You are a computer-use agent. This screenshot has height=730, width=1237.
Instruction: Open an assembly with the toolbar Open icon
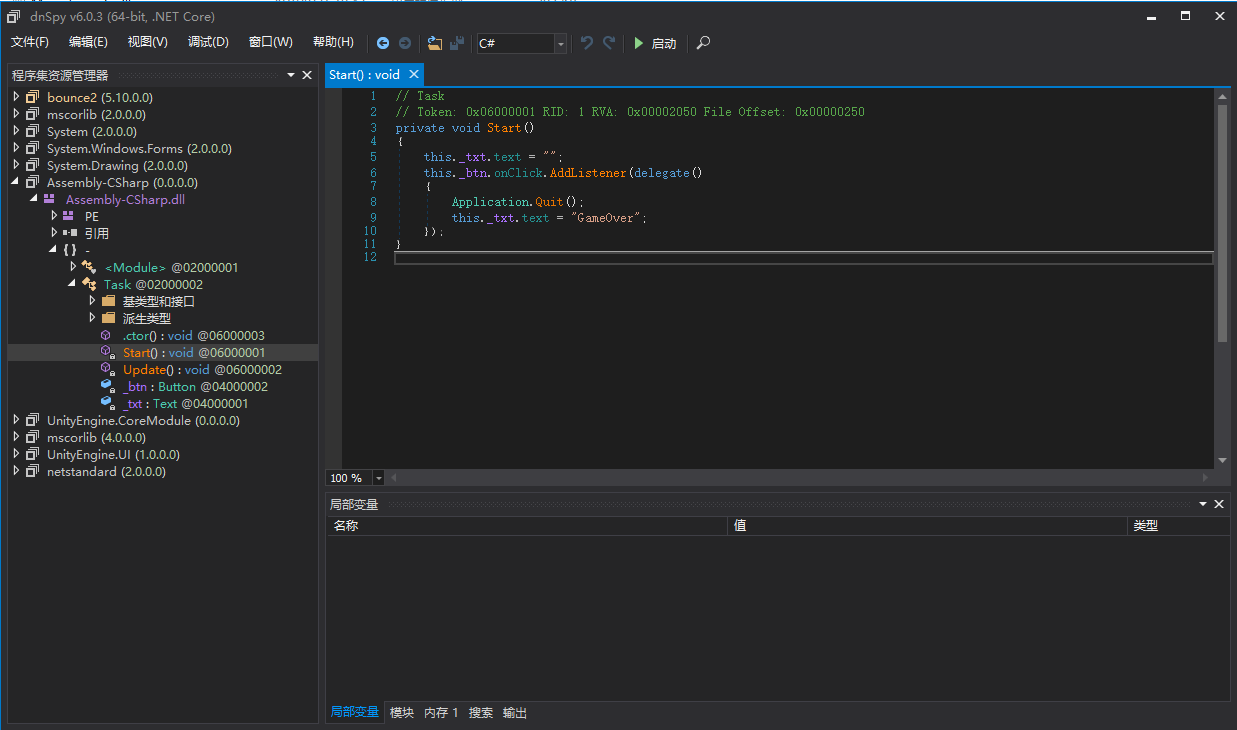435,43
